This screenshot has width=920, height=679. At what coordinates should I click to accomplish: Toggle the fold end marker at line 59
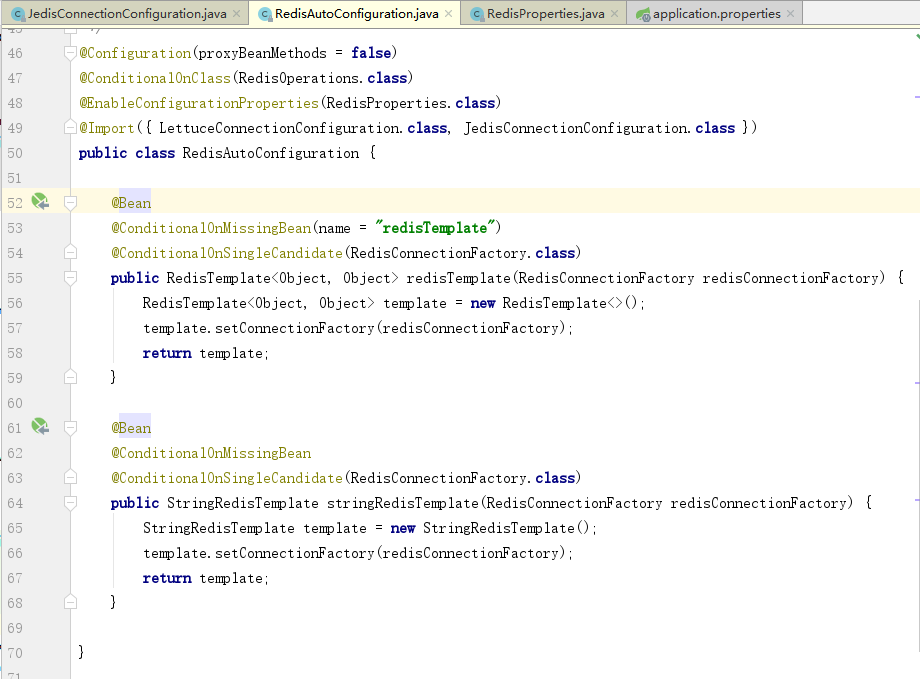(x=70, y=377)
